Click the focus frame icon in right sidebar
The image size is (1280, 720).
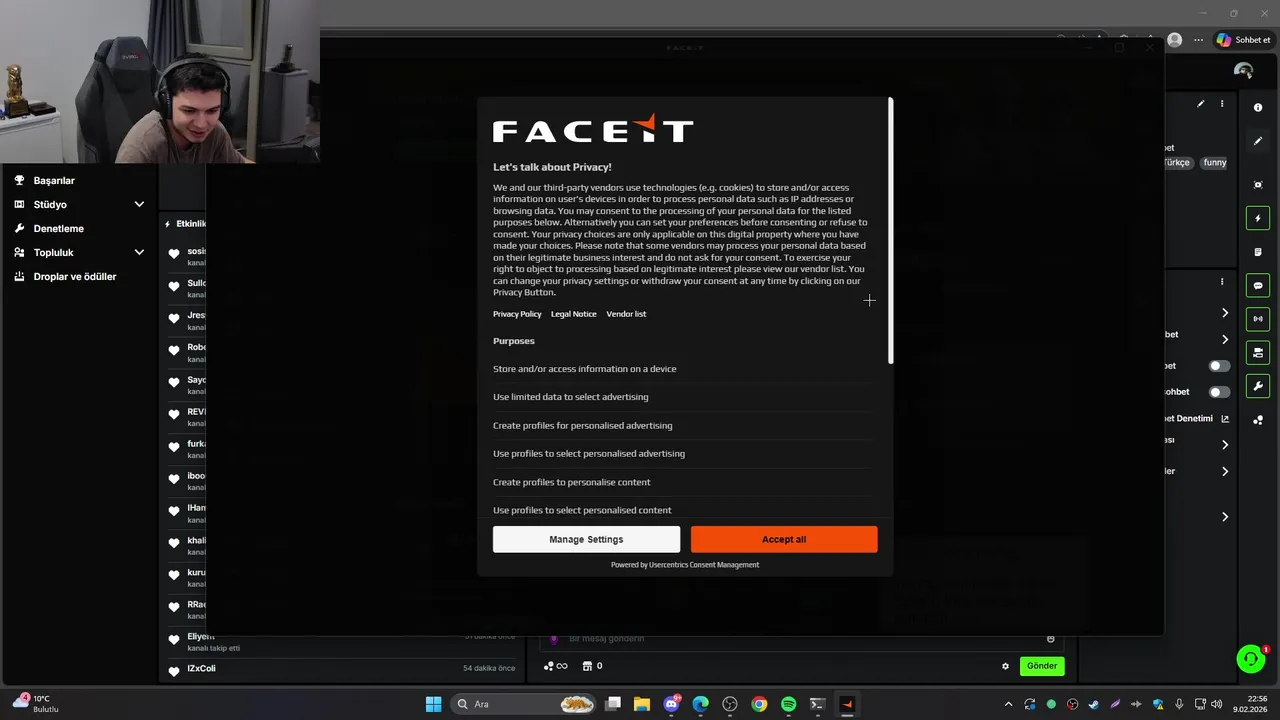point(1258,185)
